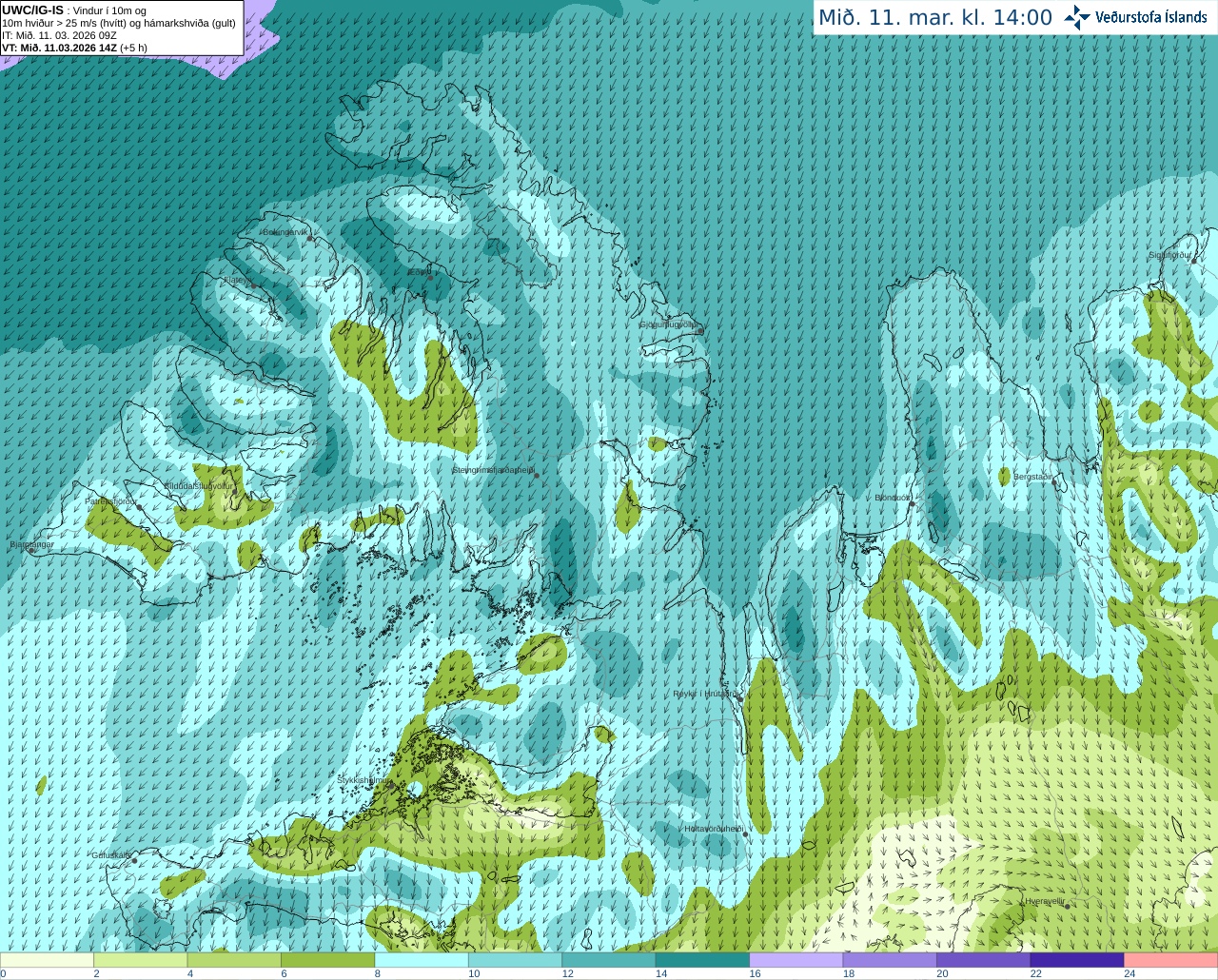The image size is (1218, 980).
Task: Click the 'UWC/IG-IS' model title text
Action: click(x=32, y=10)
